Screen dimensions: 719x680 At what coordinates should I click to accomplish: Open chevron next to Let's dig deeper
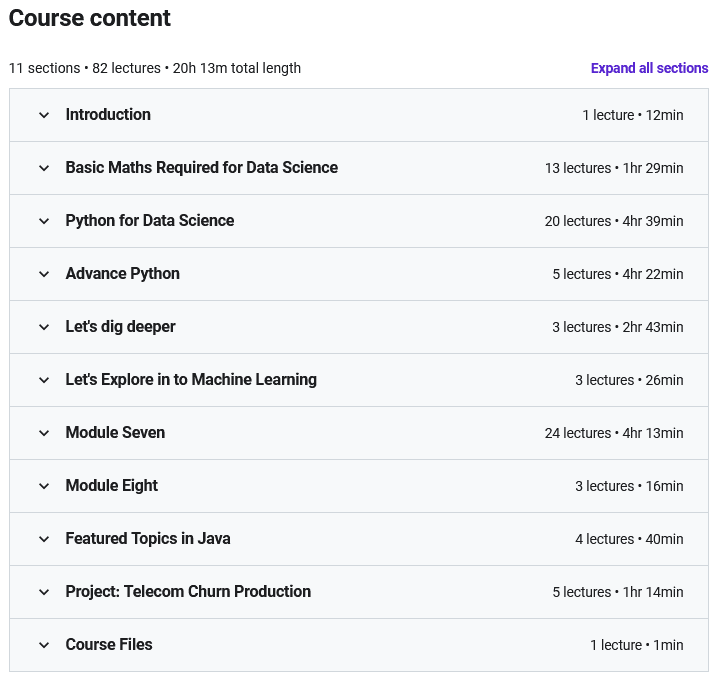click(44, 327)
